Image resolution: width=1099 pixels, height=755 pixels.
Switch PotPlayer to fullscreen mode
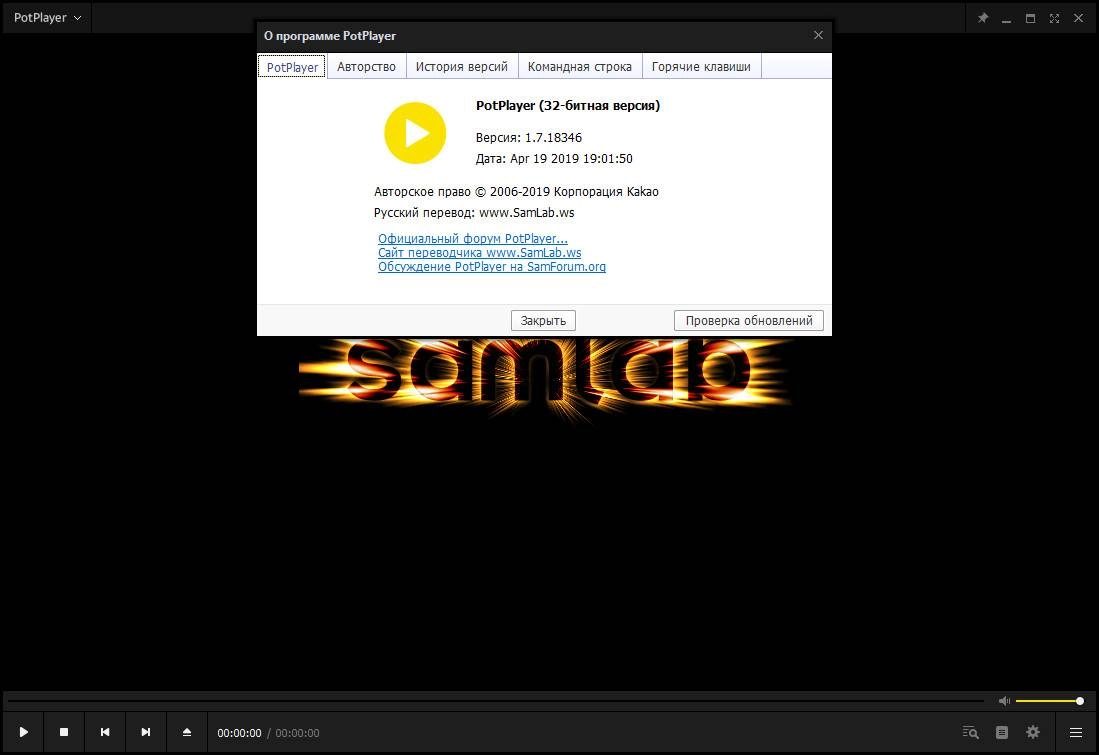1054,18
